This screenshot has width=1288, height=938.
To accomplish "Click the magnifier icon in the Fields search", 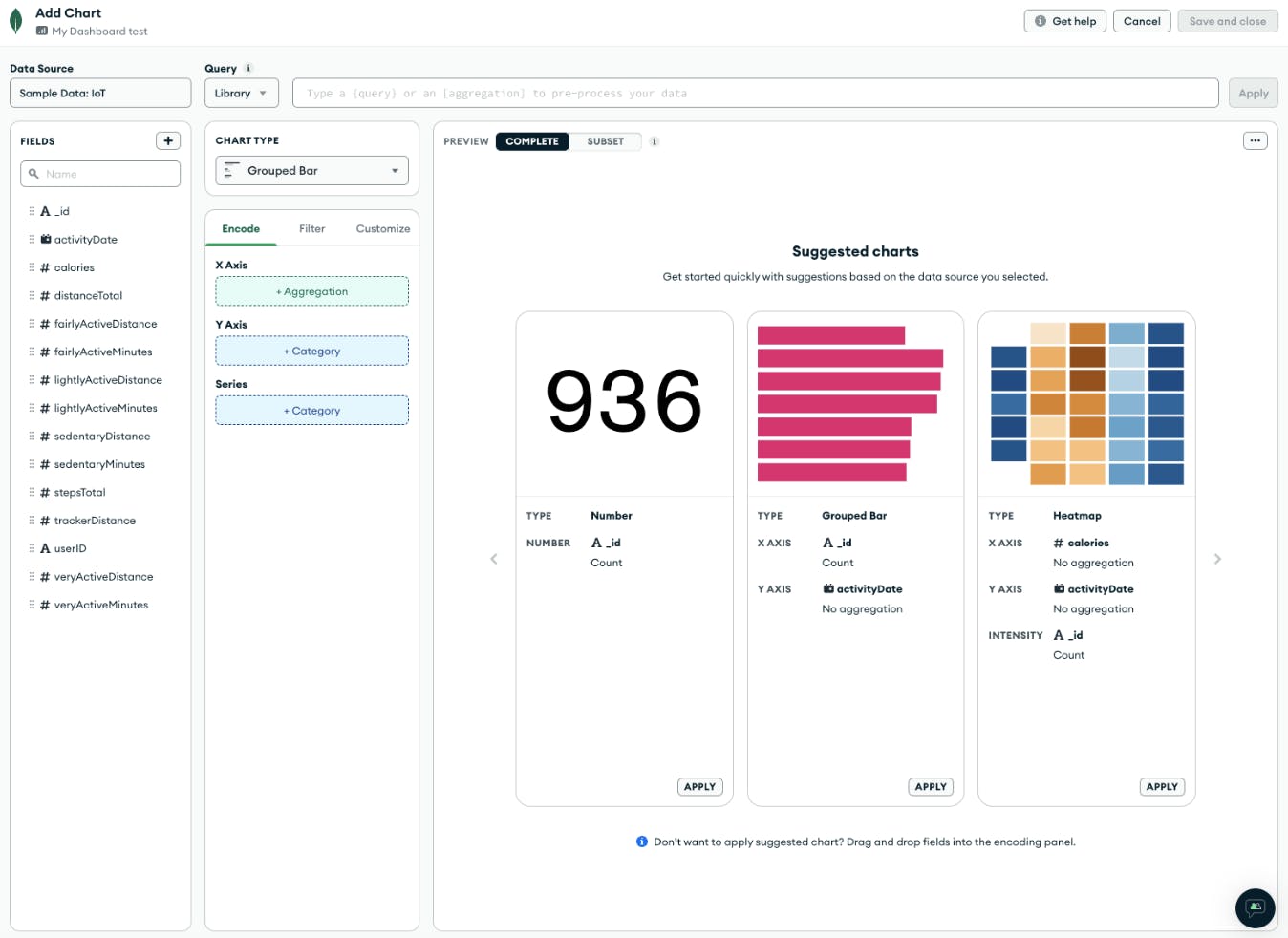I will [32, 173].
